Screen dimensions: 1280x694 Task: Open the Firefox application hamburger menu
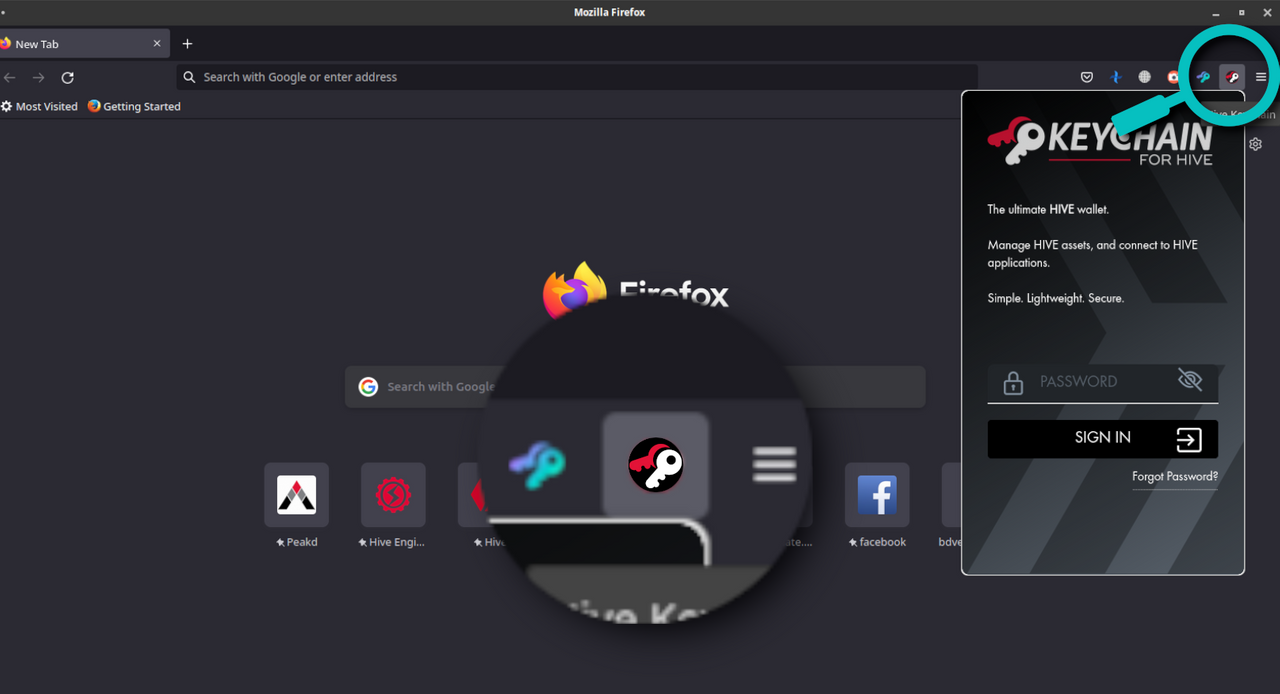tap(1261, 77)
